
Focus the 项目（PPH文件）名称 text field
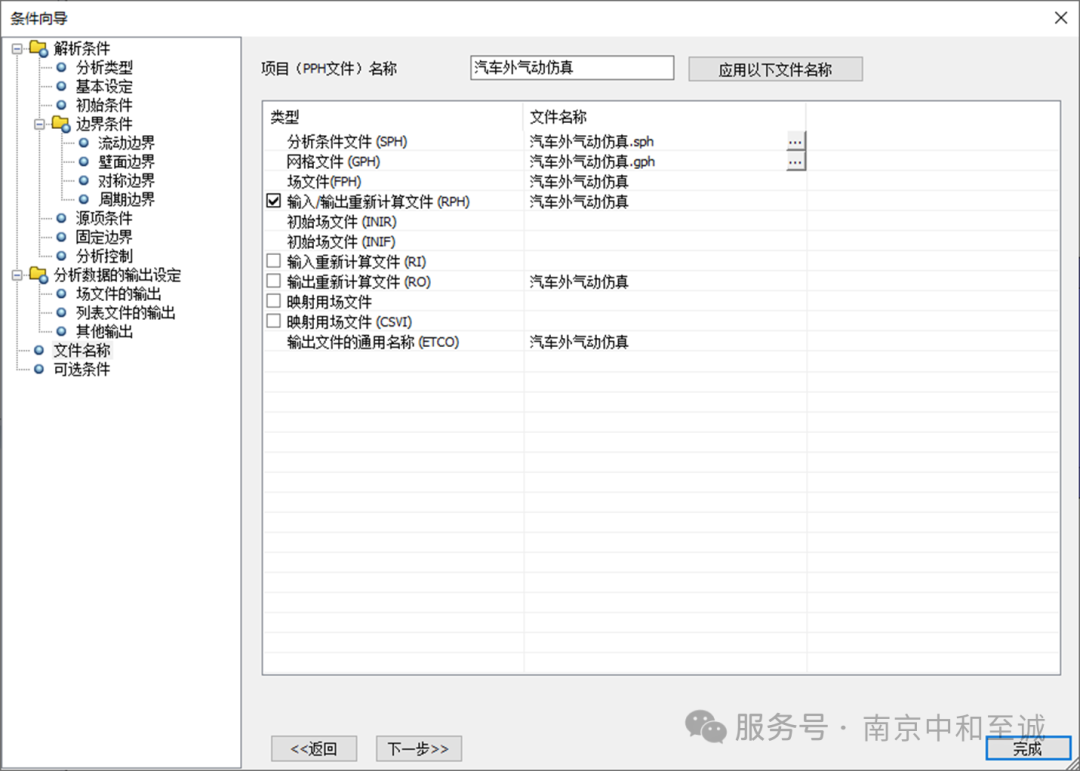coord(572,68)
